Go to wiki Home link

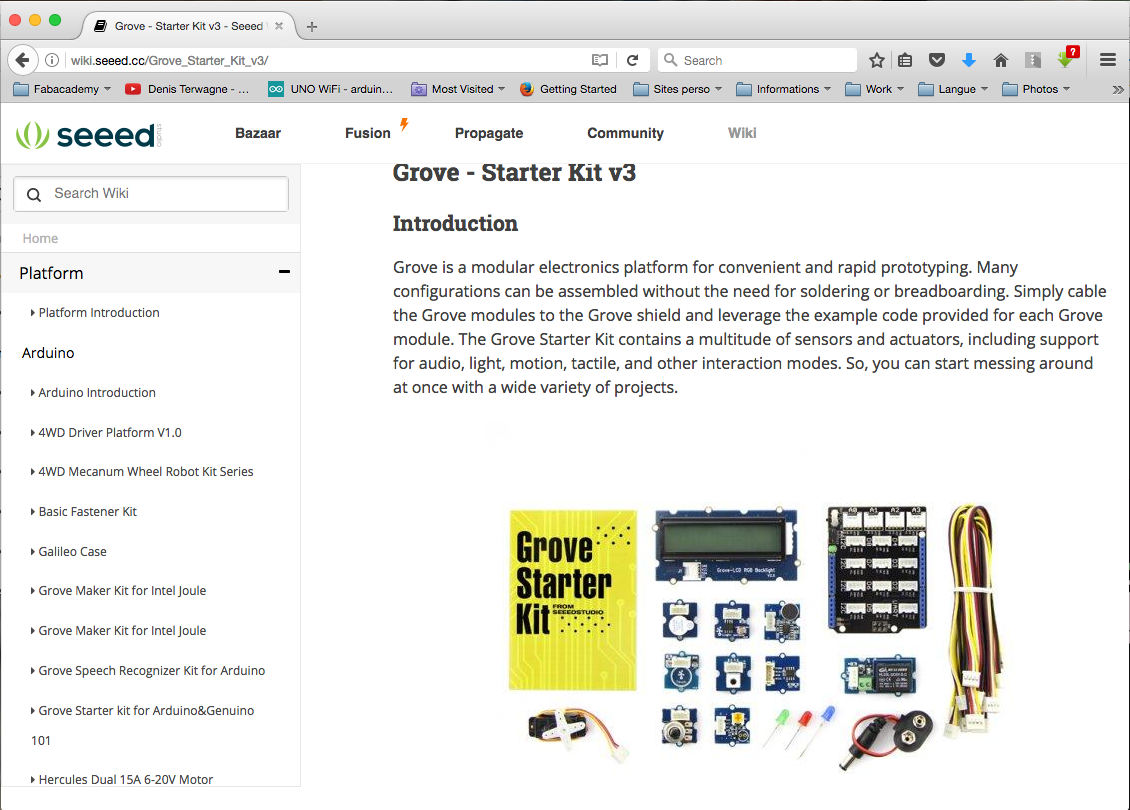[x=40, y=239]
